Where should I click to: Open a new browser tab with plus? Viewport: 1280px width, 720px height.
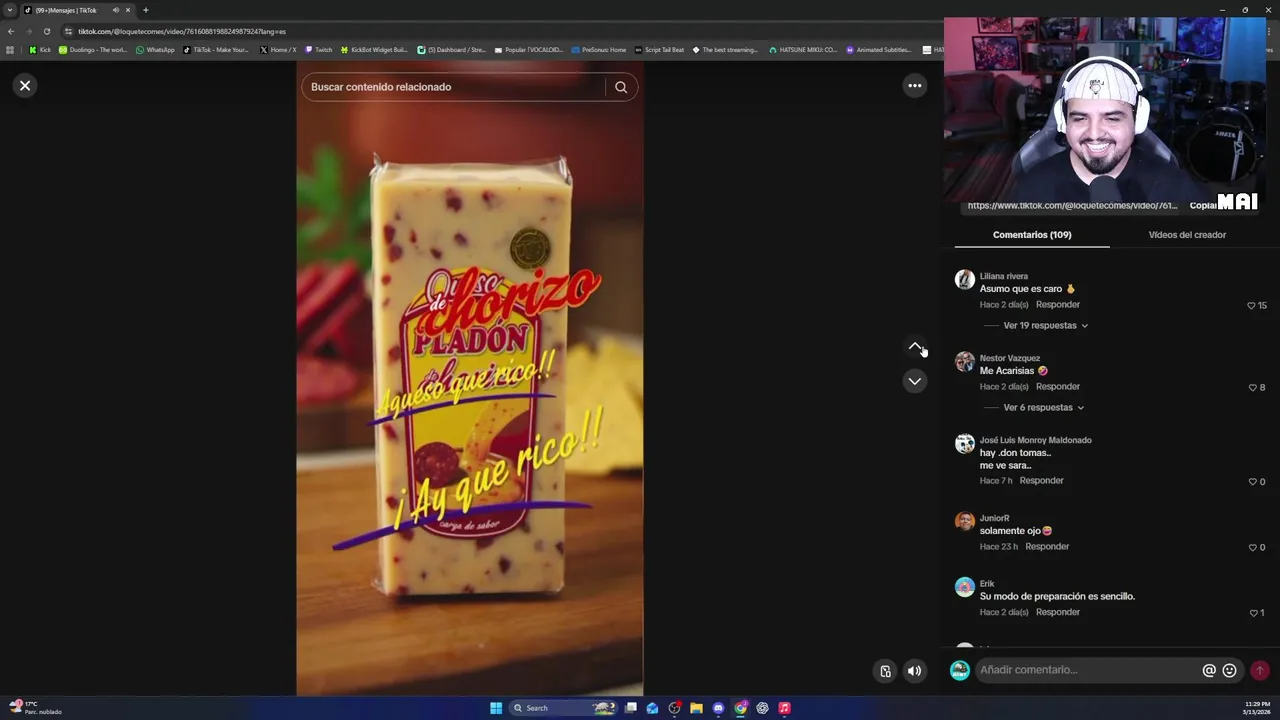pyautogui.click(x=145, y=10)
